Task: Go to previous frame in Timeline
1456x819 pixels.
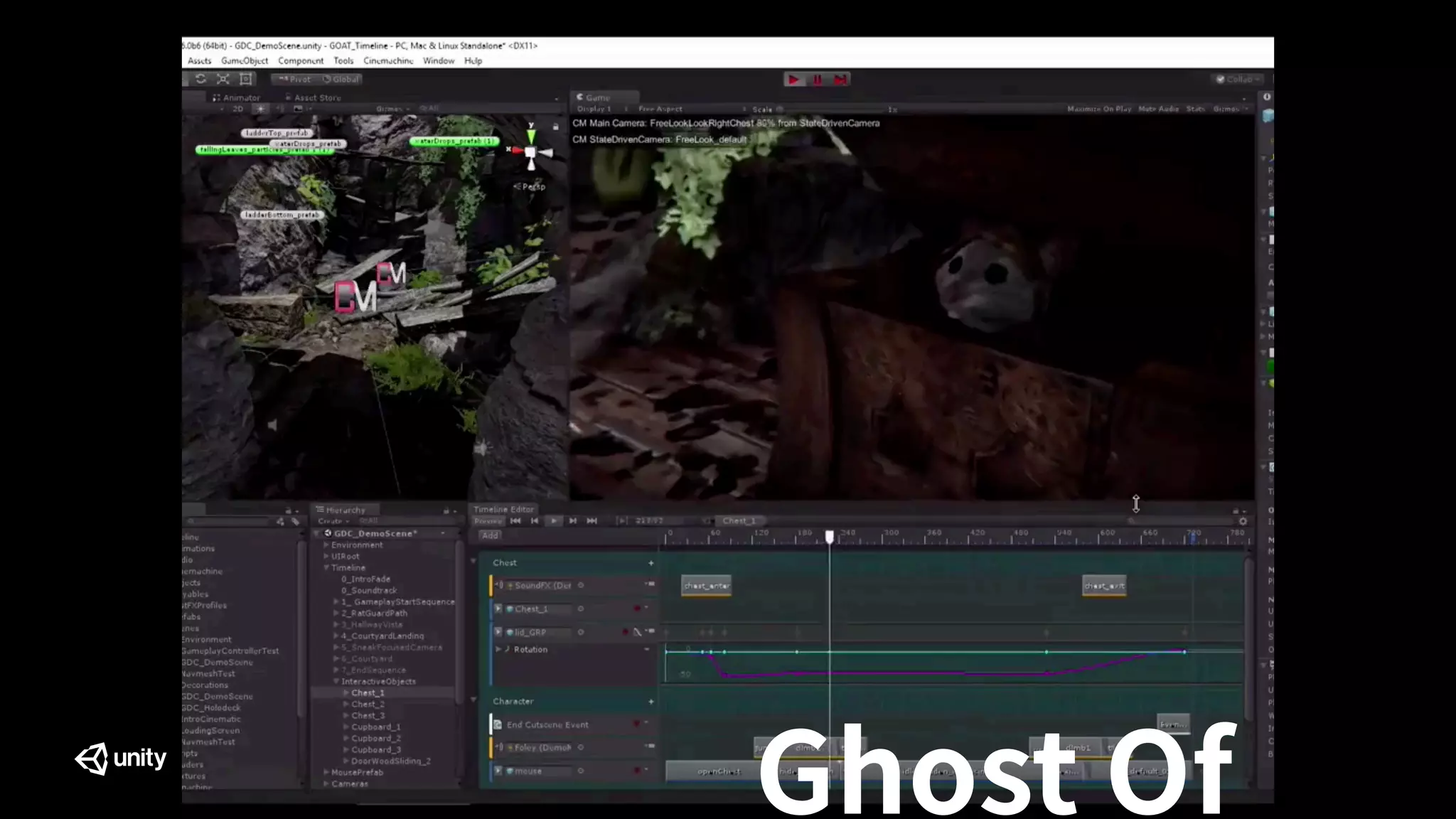Action: coord(535,521)
